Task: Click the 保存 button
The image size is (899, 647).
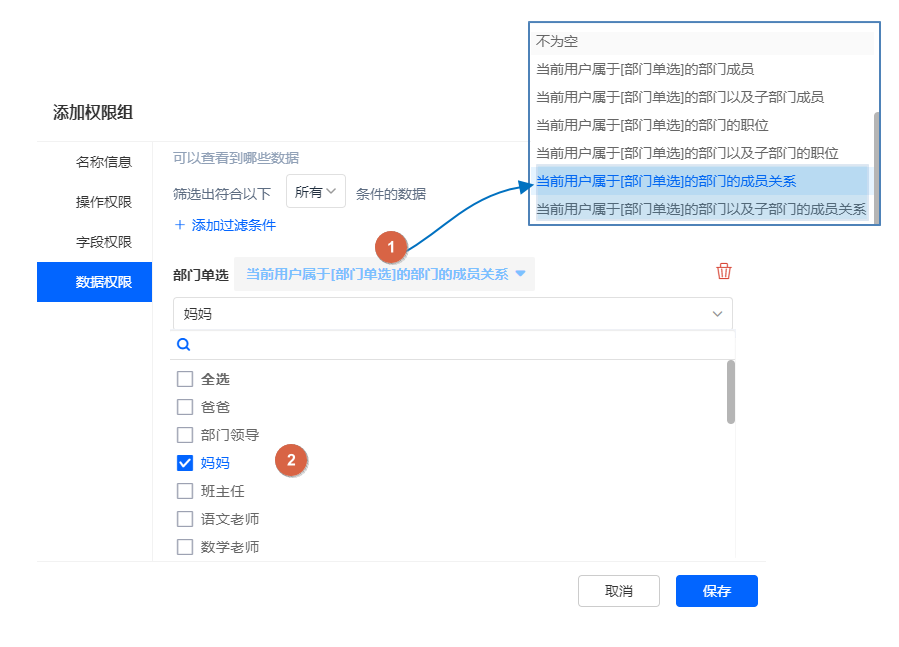Action: (x=716, y=591)
